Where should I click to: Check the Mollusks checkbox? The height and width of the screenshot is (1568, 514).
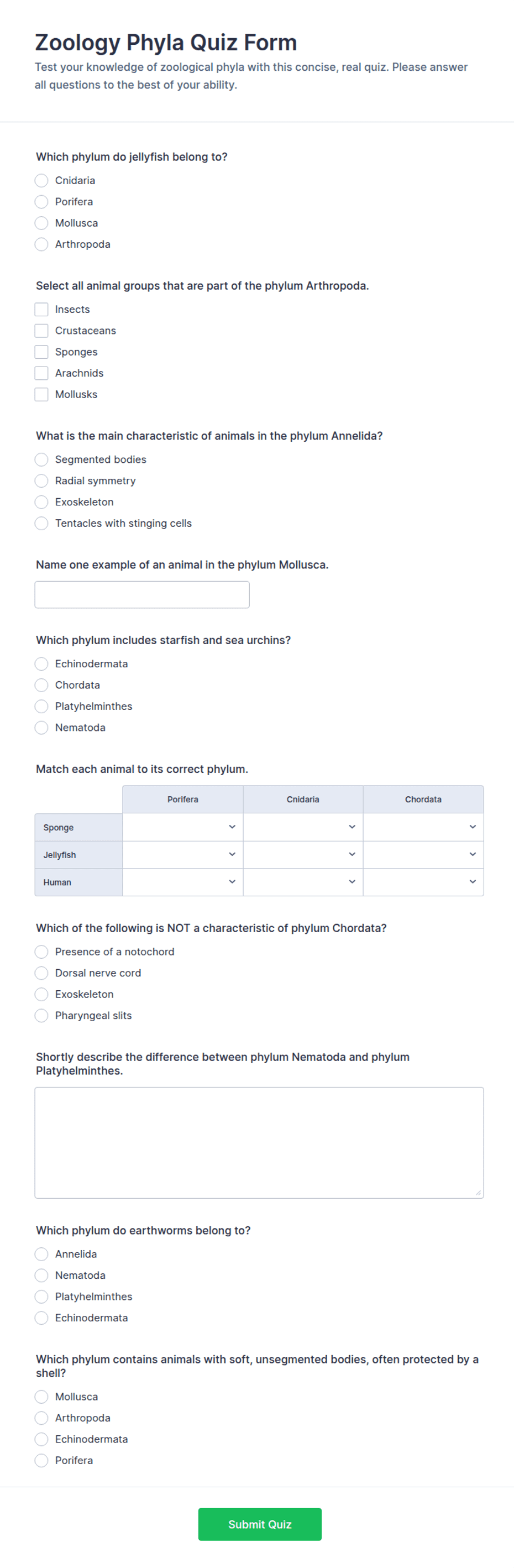[x=41, y=394]
